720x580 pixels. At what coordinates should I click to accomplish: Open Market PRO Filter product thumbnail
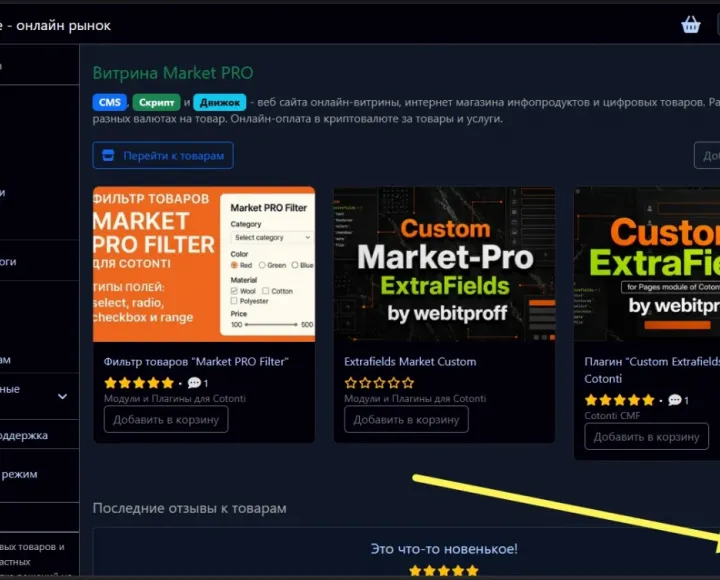(x=204, y=264)
